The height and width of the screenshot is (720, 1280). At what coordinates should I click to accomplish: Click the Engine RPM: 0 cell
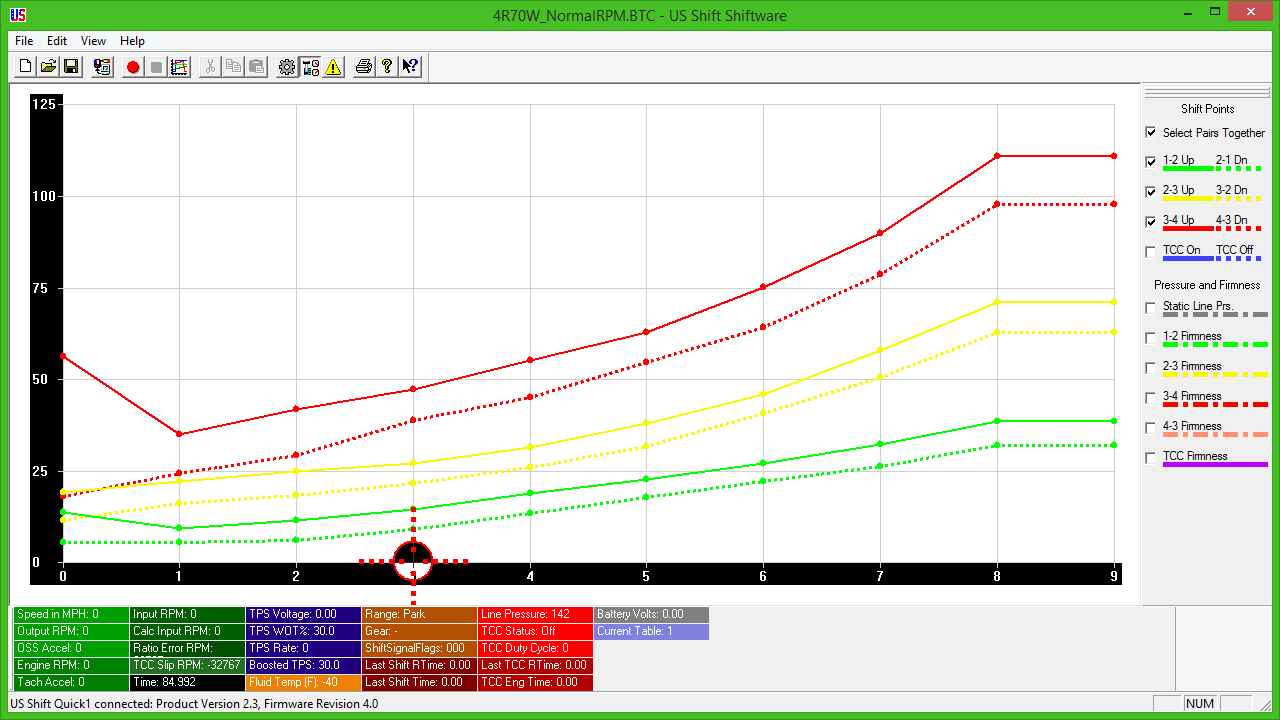pyautogui.click(x=71, y=665)
